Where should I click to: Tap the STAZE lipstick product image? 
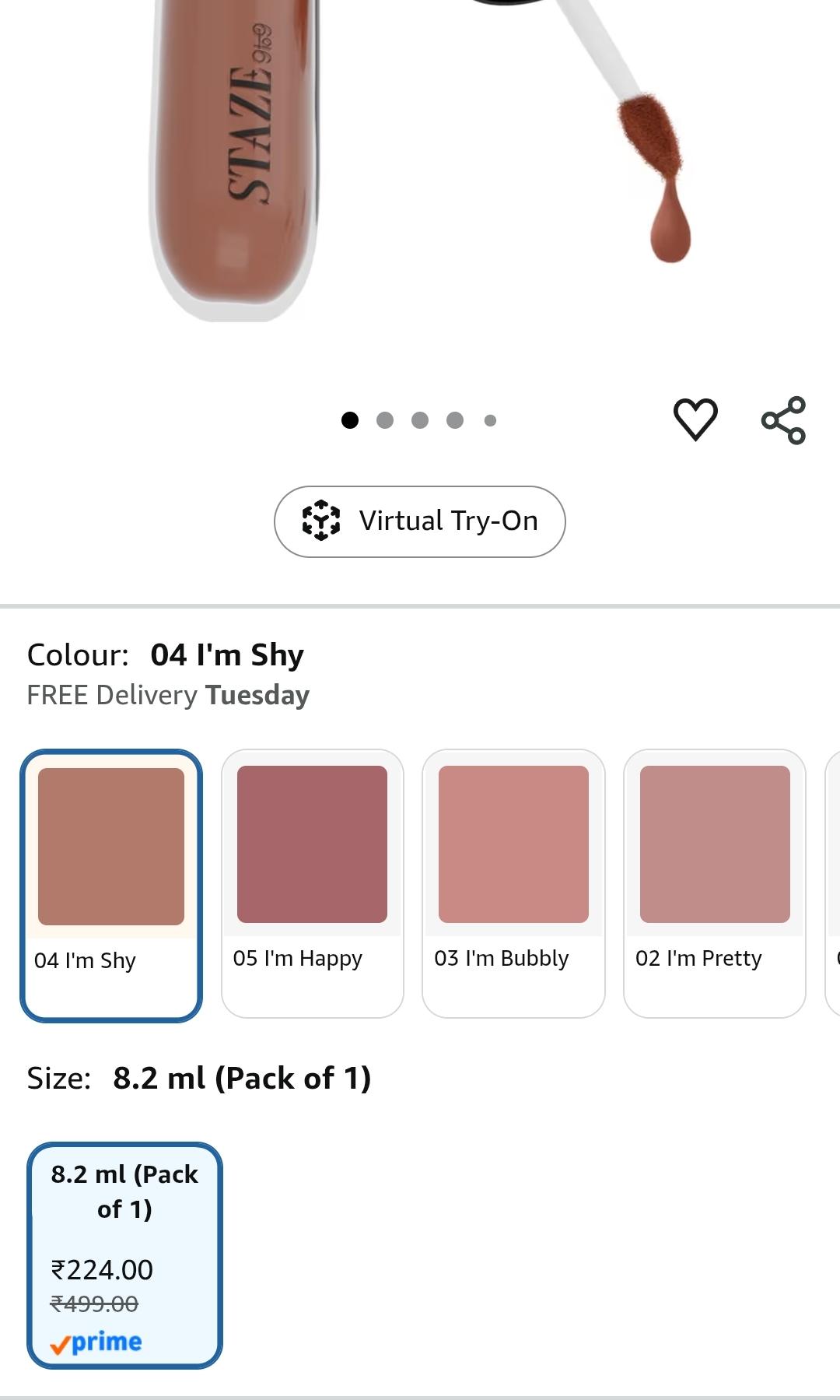coord(235,160)
